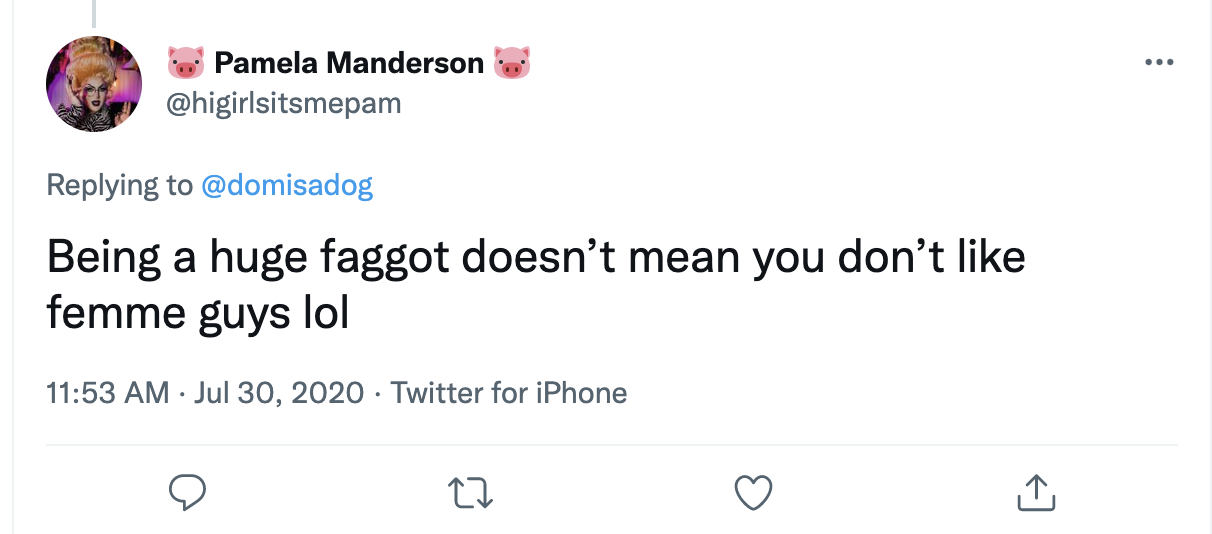Open the three-dot more options menu
The image size is (1212, 534).
(x=1159, y=63)
